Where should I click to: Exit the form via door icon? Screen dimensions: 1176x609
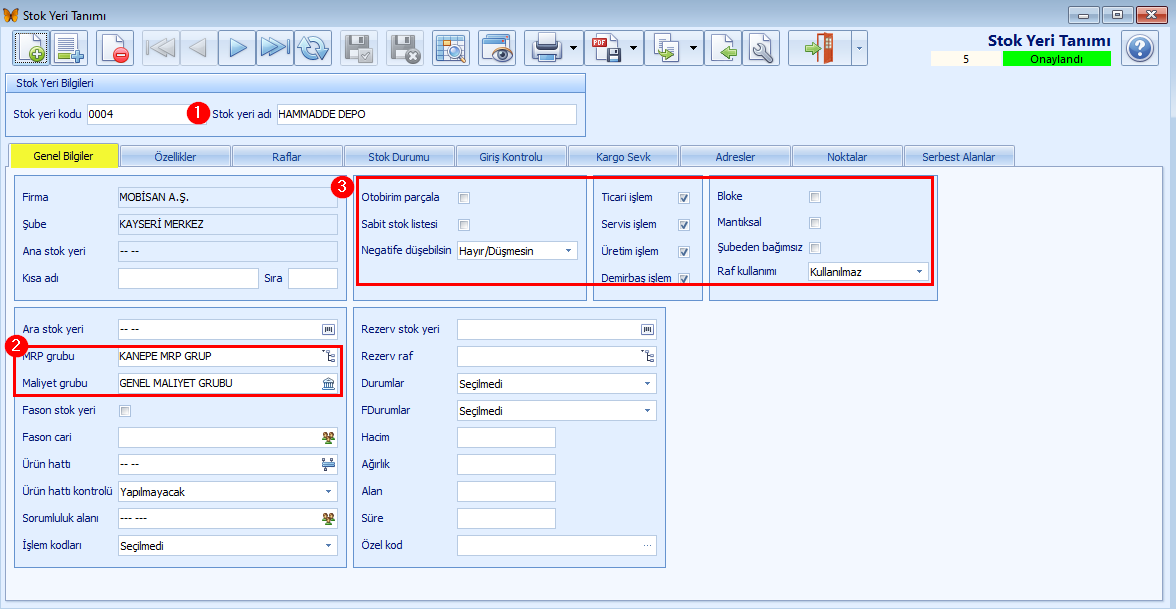point(819,49)
